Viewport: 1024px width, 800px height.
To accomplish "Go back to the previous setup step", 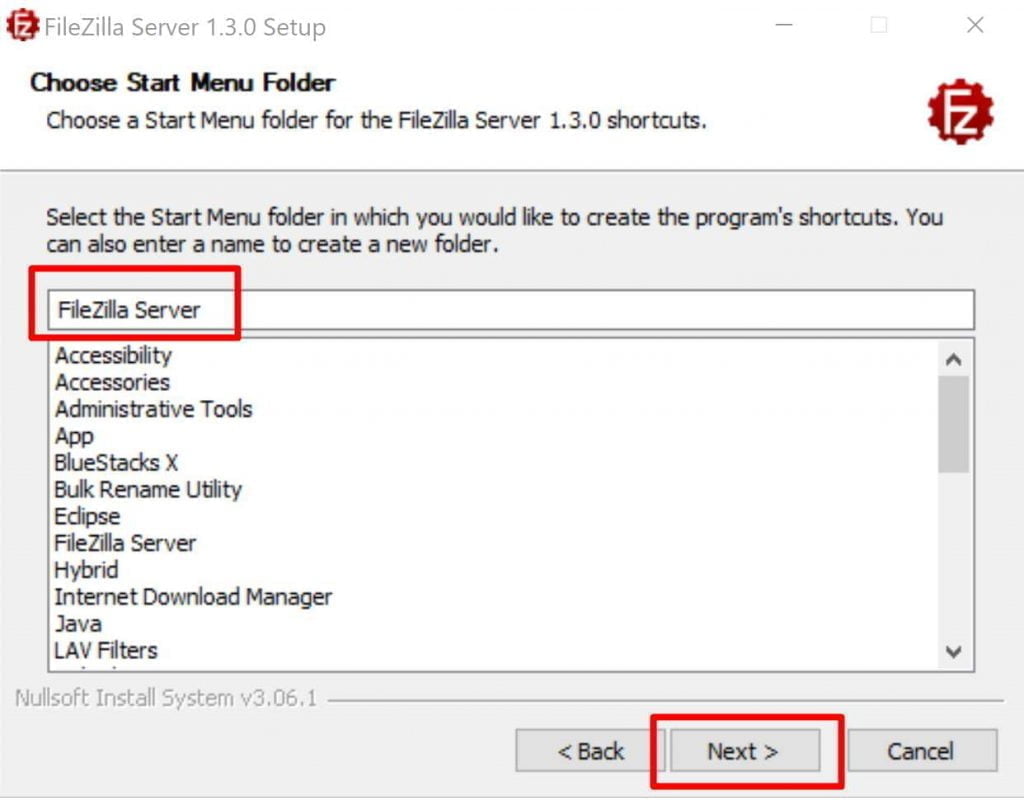I will point(590,751).
